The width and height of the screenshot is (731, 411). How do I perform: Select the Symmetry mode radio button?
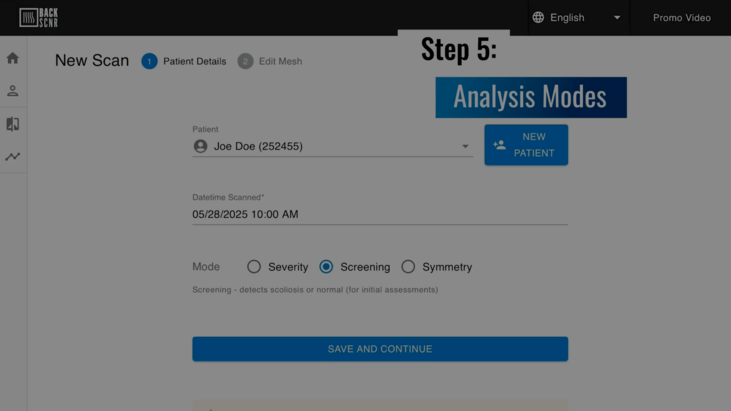tap(408, 267)
